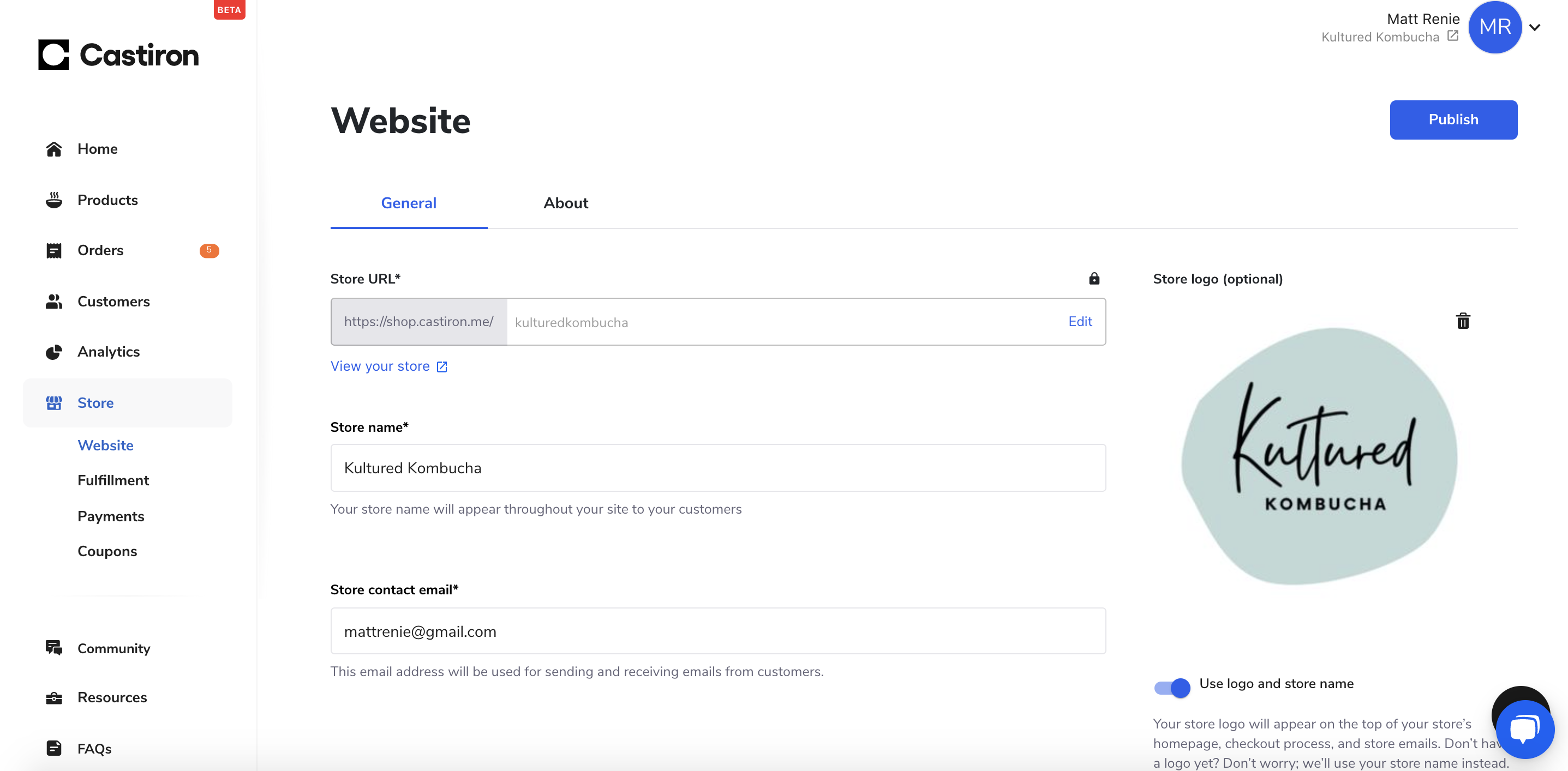Screen dimensions: 1568x771
Task: Click the Castiron logo icon
Action: pyautogui.click(x=53, y=55)
